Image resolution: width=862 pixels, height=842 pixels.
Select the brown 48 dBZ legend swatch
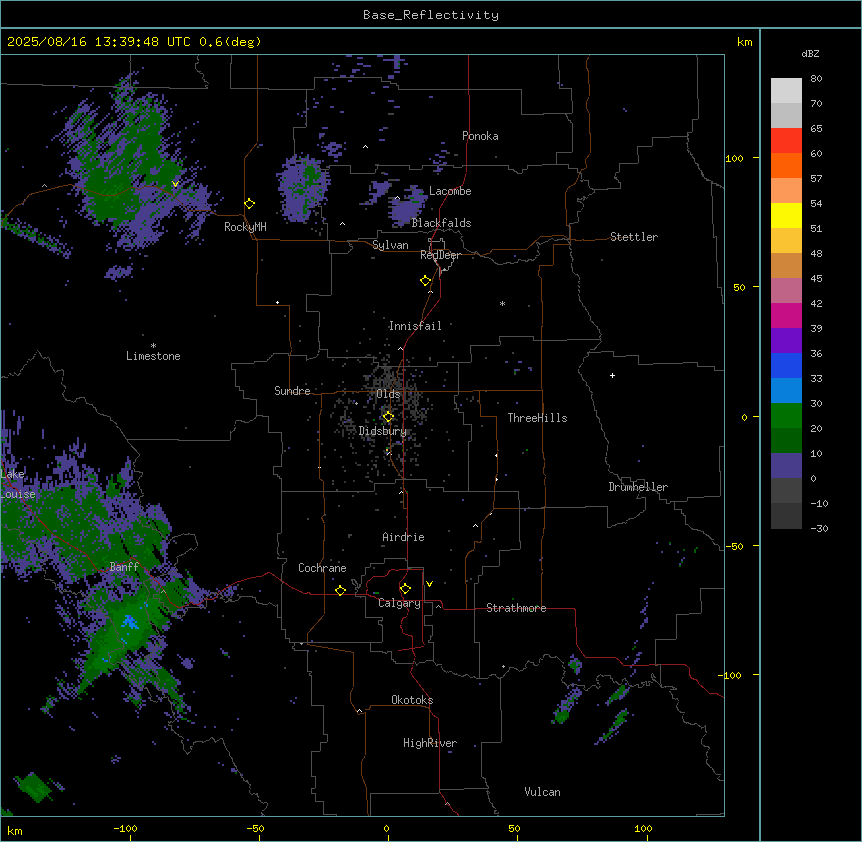[x=786, y=265]
